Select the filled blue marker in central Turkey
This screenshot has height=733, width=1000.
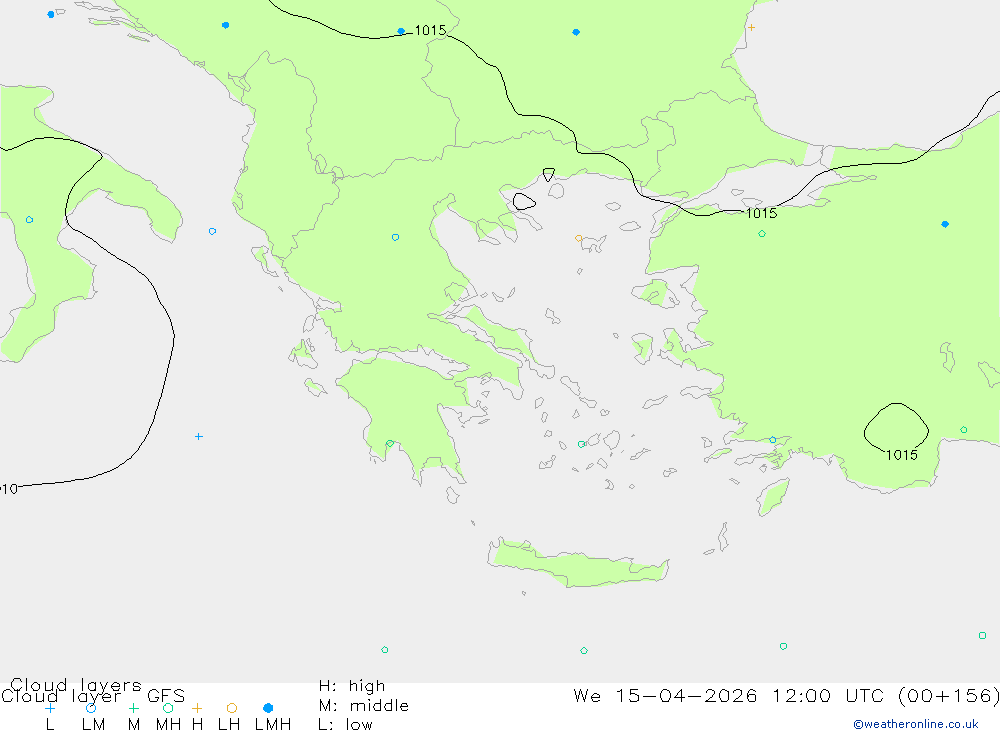click(945, 224)
